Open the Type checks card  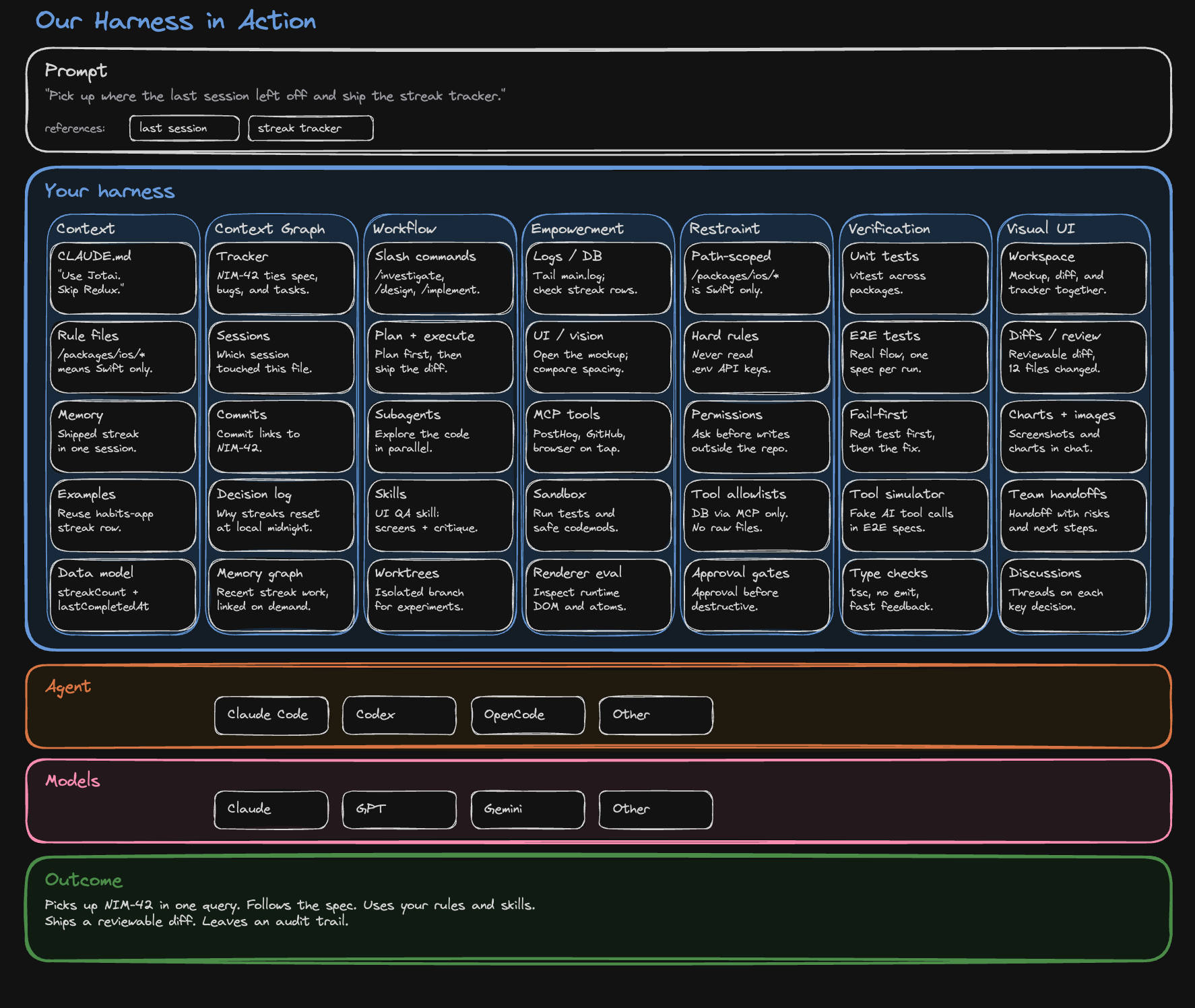(915, 595)
